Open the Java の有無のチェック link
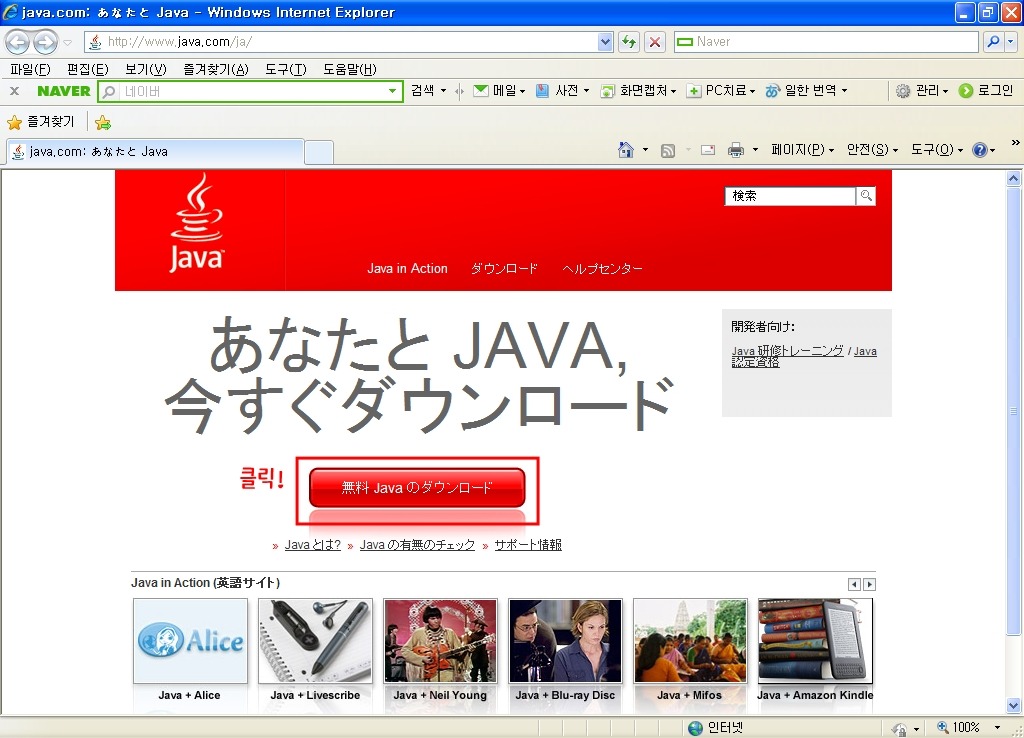 tap(417, 545)
